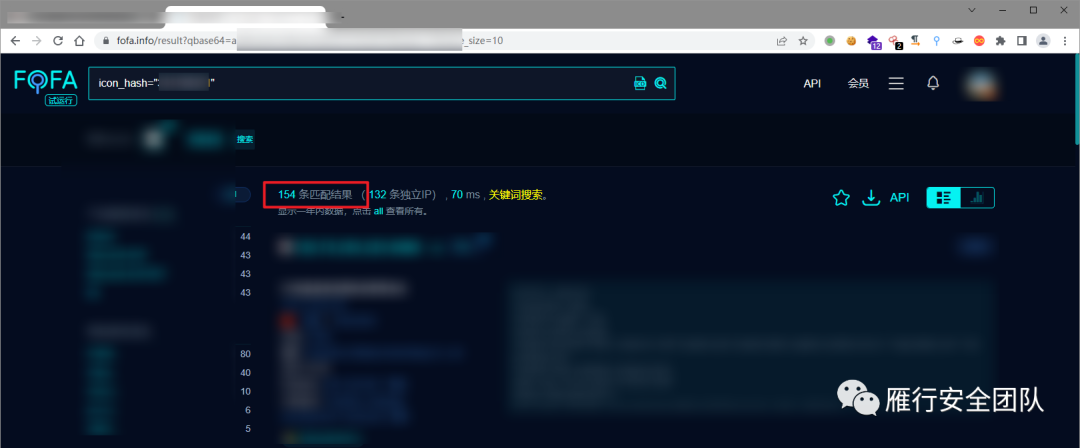The height and width of the screenshot is (448, 1080).
Task: Open the cookie extension
Action: coord(851,41)
